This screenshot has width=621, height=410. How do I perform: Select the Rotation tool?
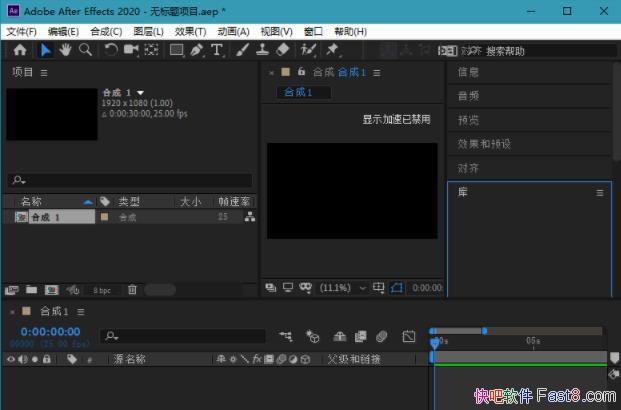(111, 50)
